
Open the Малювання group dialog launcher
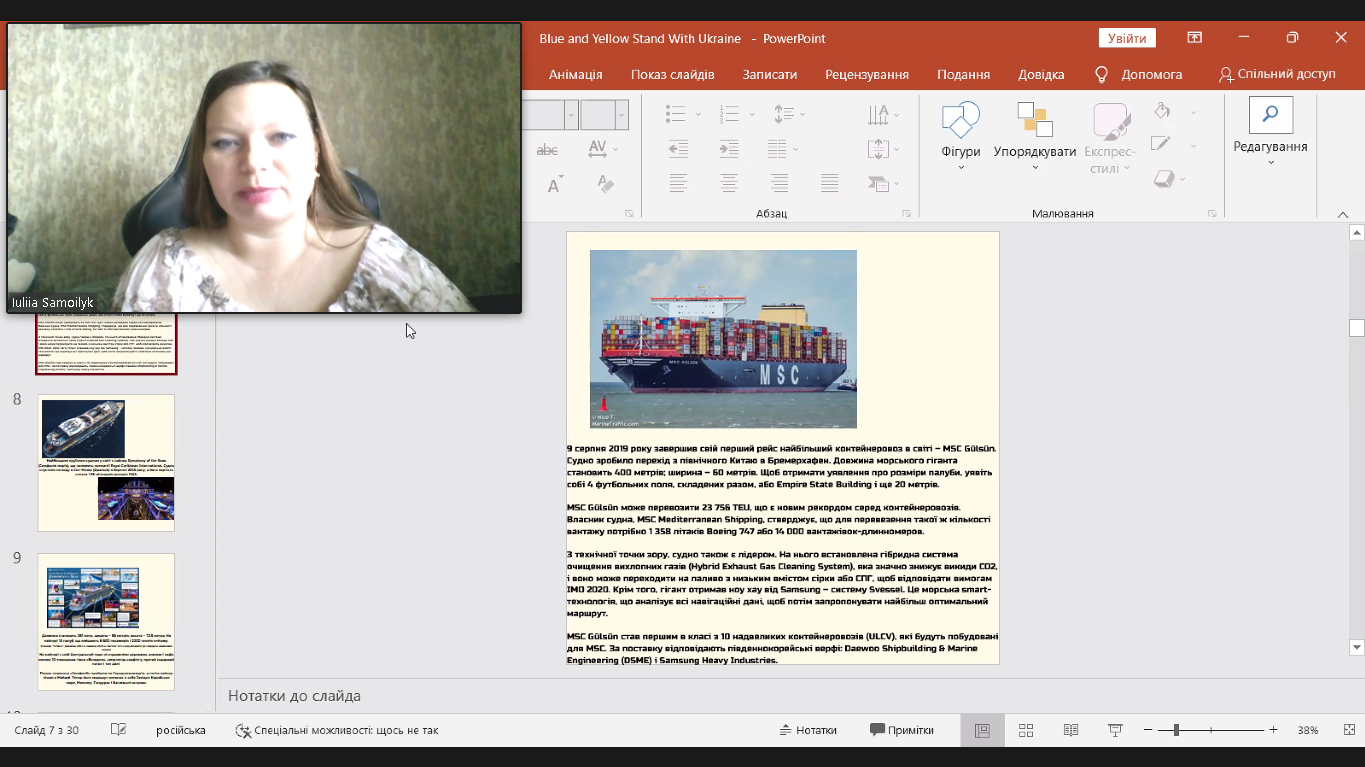point(1212,214)
